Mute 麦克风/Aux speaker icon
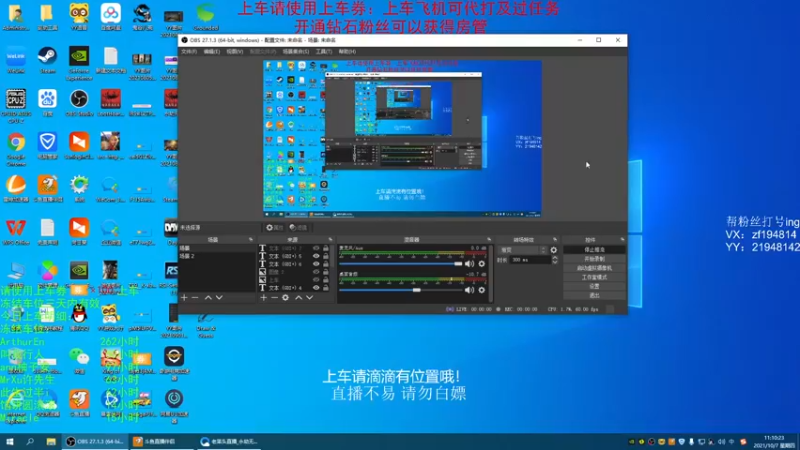Viewport: 800px width, 450px height. pos(469,264)
